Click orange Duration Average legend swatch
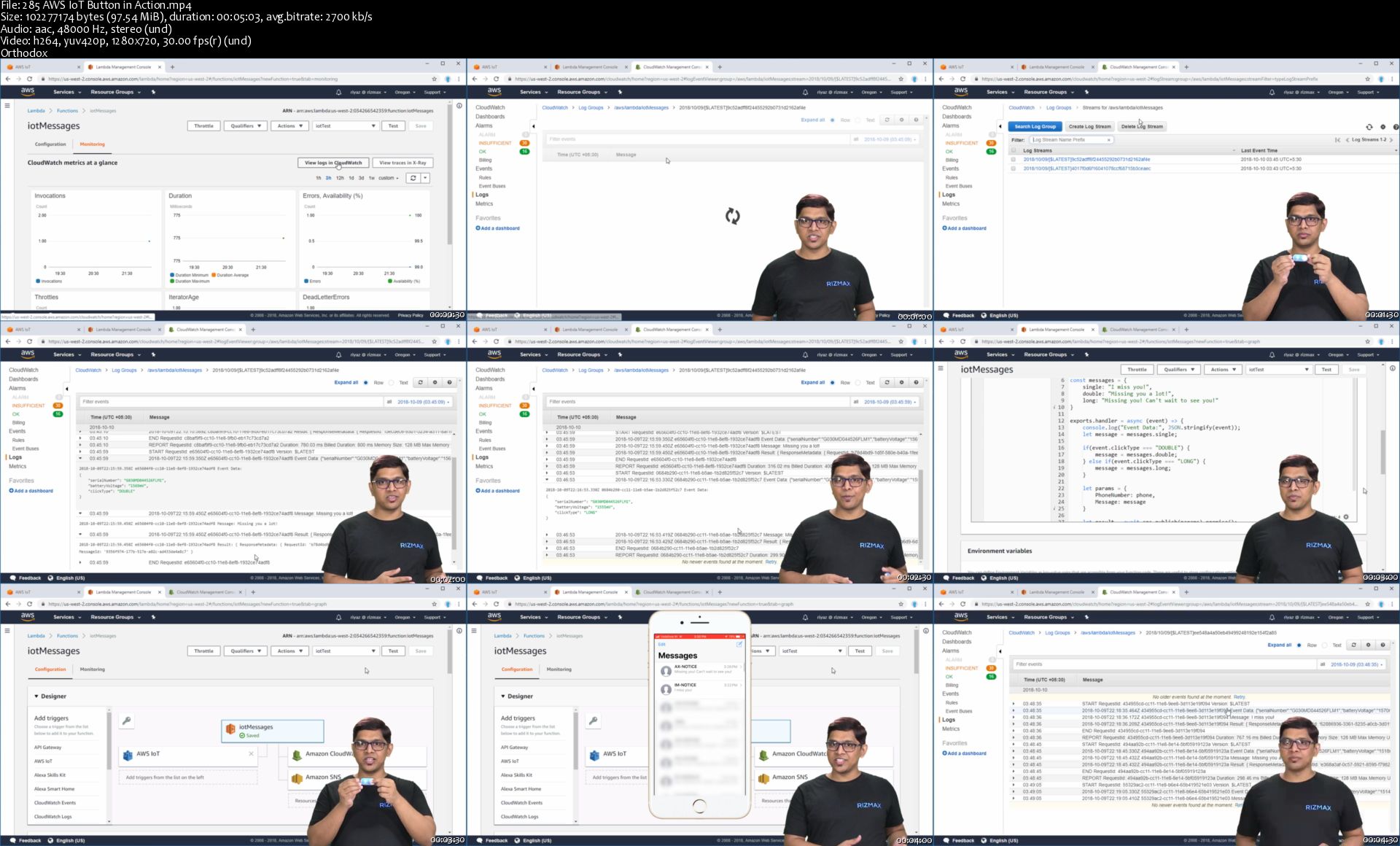The height and width of the screenshot is (846, 1400). 214,275
